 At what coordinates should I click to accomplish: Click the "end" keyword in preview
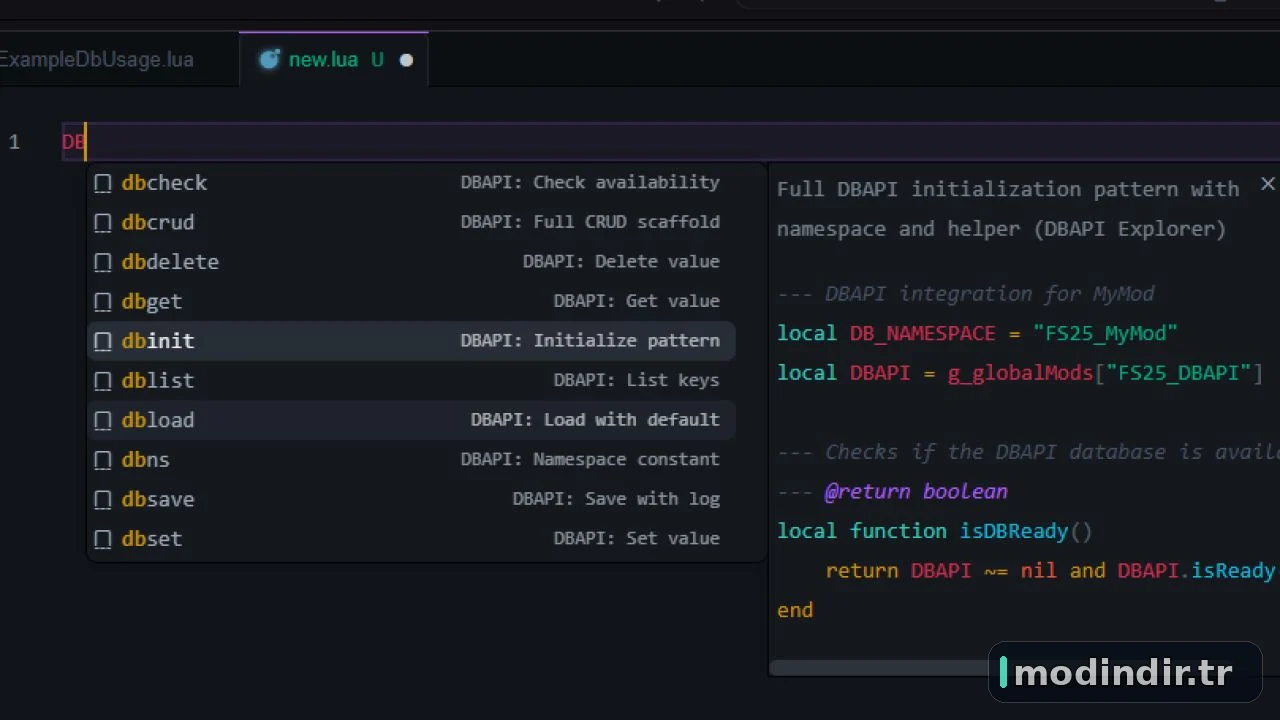pyautogui.click(x=795, y=610)
